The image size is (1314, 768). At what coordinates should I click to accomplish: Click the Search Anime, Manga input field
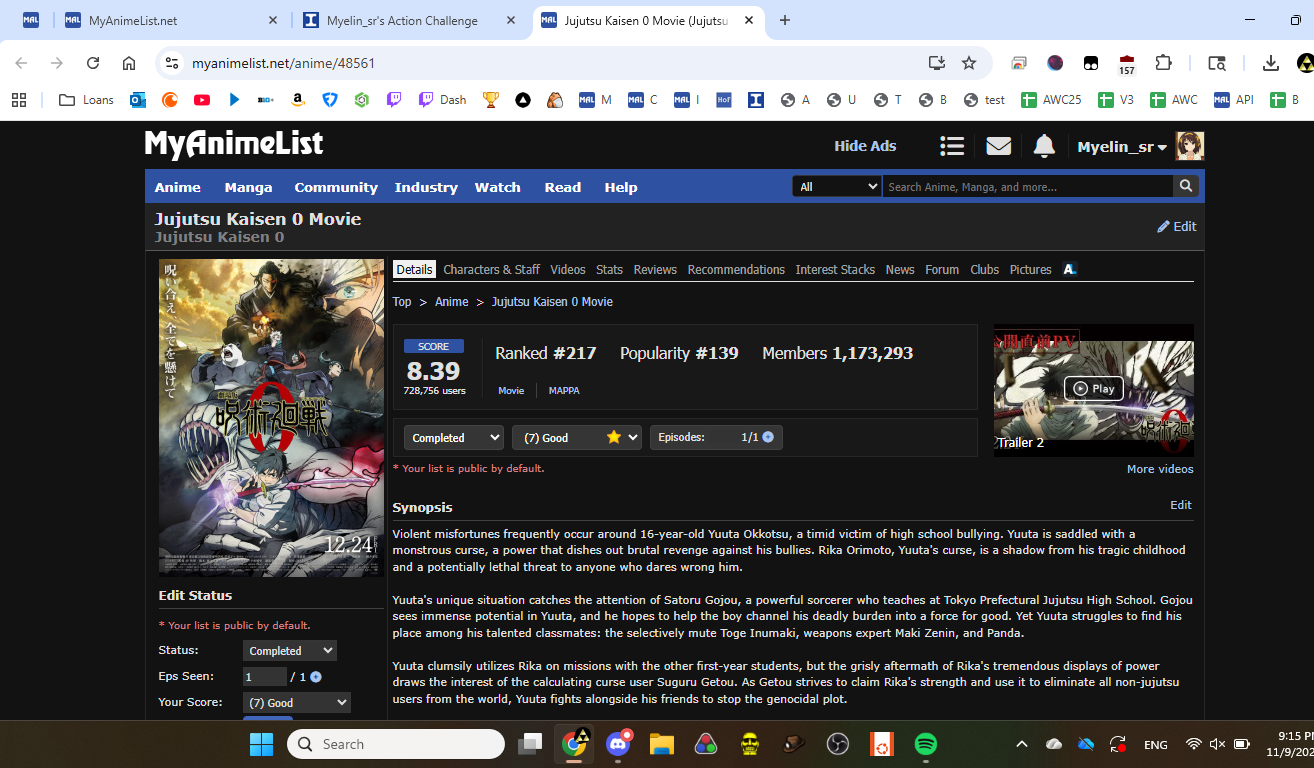(x=1027, y=186)
